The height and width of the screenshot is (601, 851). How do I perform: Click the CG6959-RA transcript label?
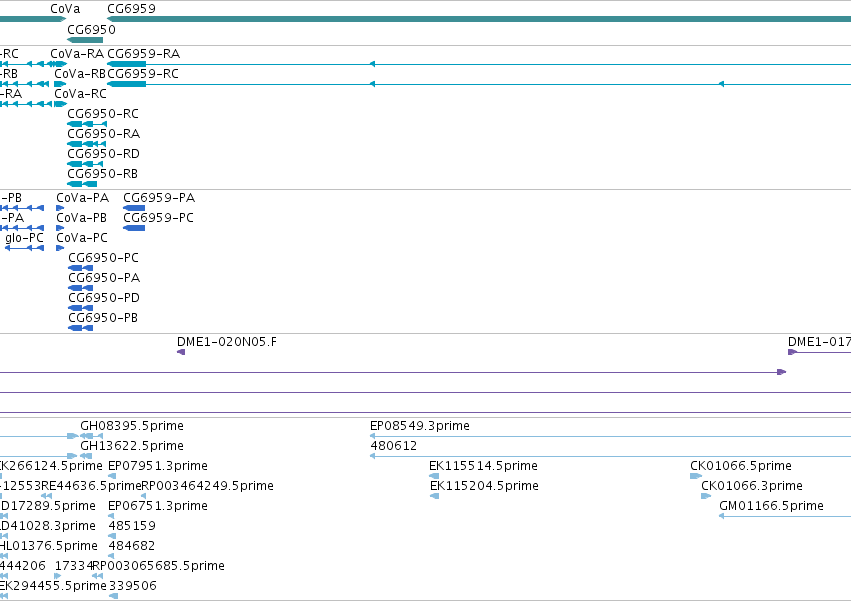coord(144,54)
